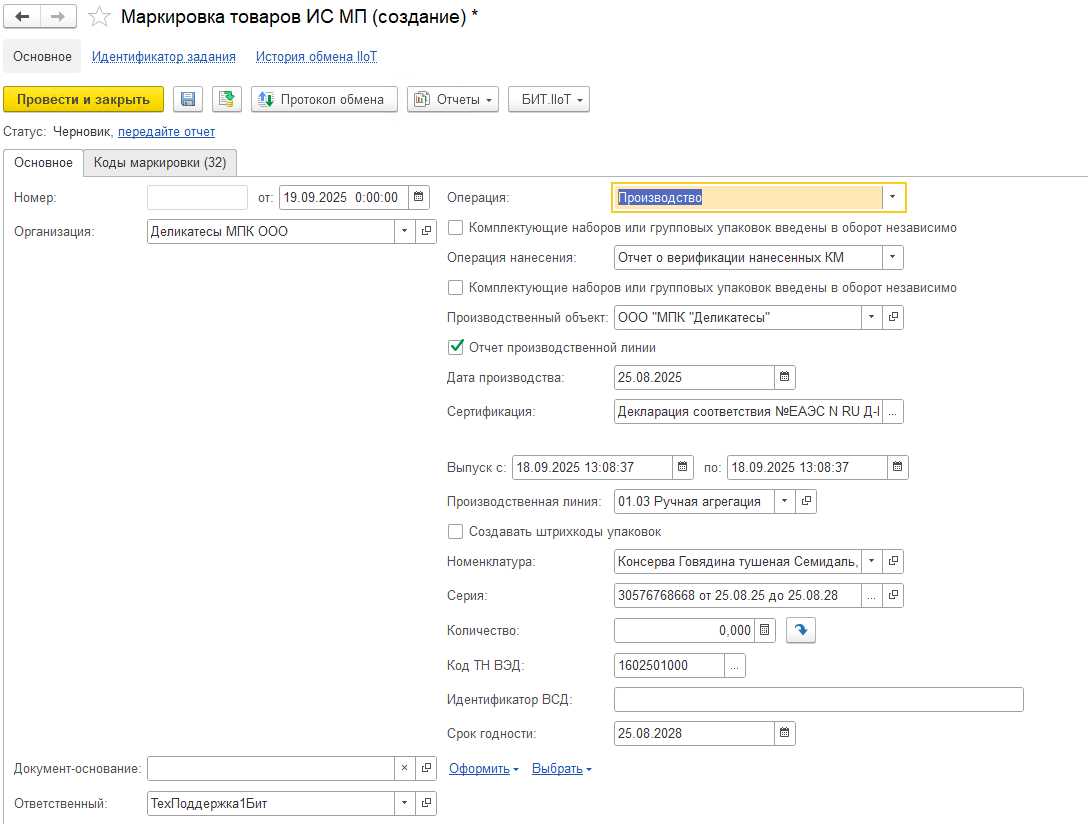This screenshot has width=1088, height=824.
Task: Add form to favorites with star icon
Action: [99, 17]
